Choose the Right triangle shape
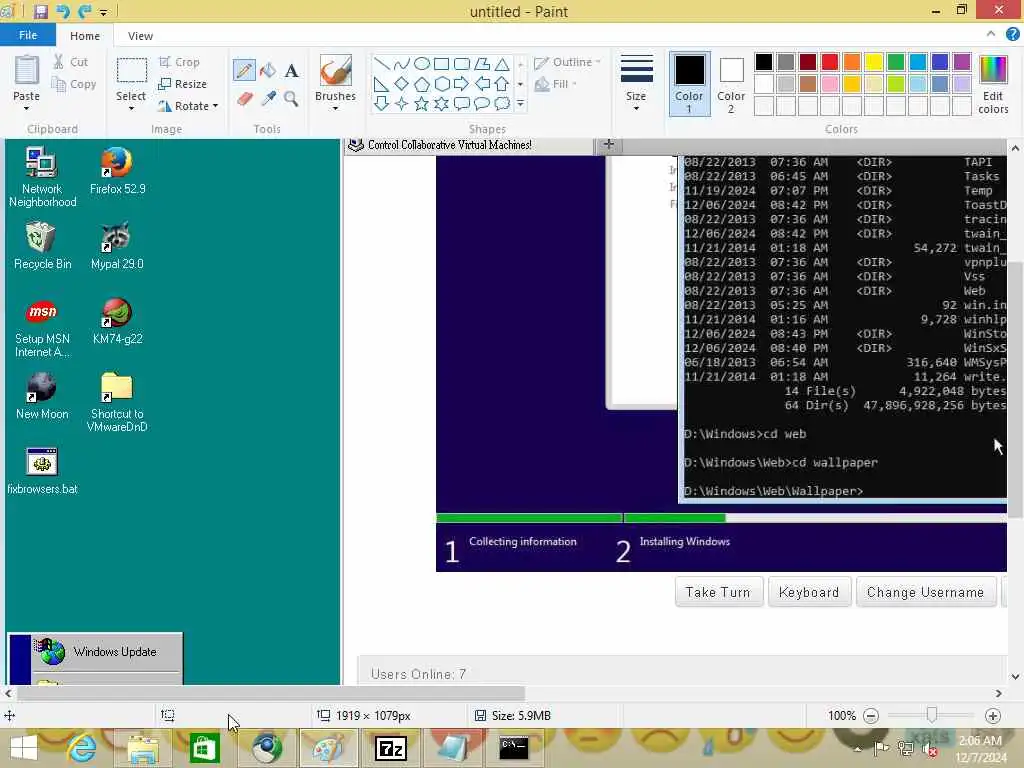Viewport: 1024px width, 768px height. pos(382,84)
